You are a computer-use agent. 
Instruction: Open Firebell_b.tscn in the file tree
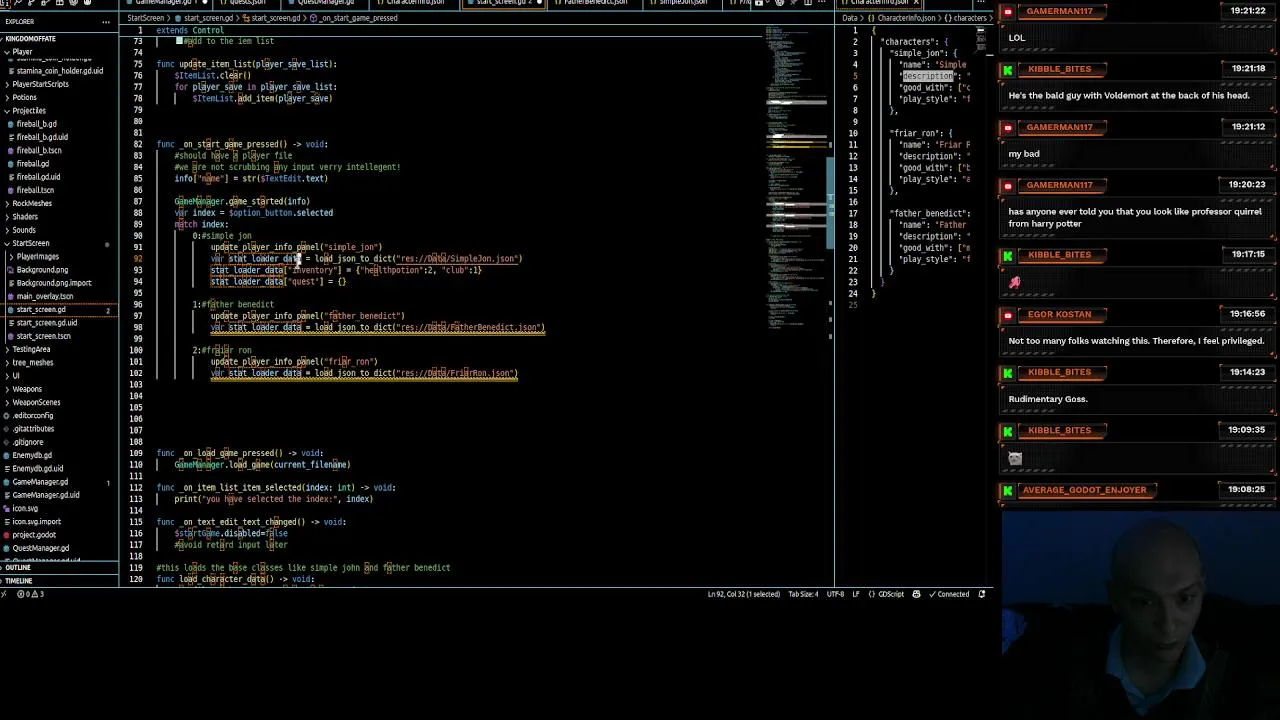tap(38, 150)
